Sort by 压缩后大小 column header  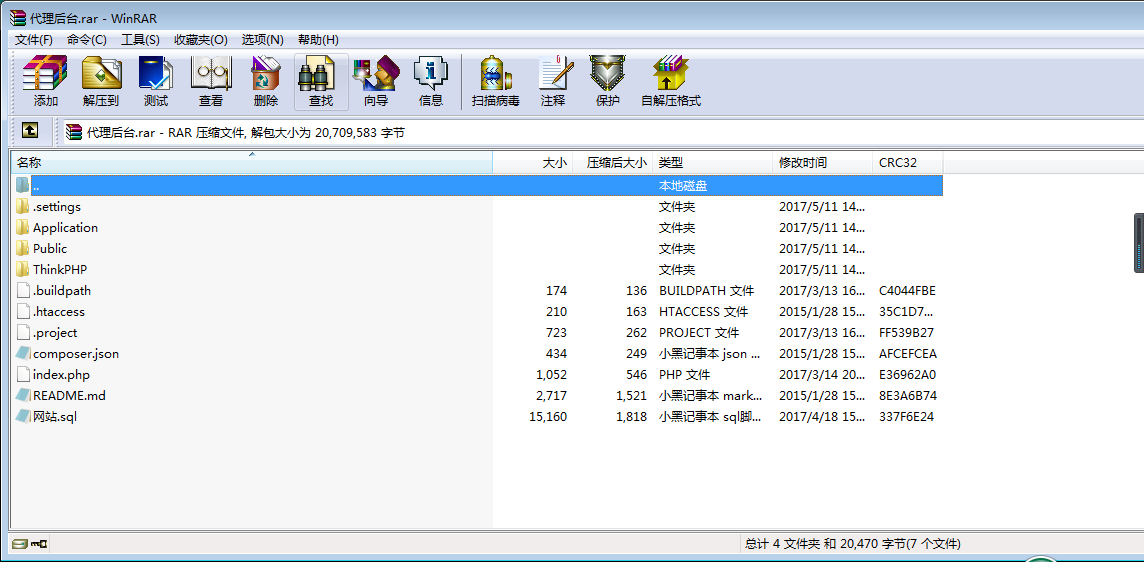(613, 163)
